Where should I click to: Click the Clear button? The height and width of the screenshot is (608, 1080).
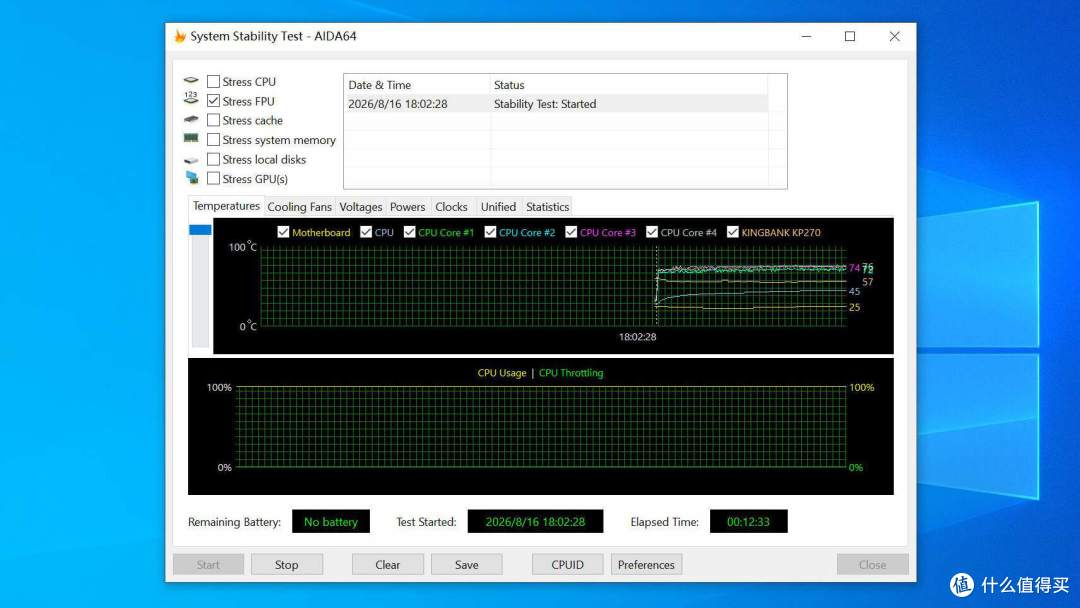[x=388, y=565]
